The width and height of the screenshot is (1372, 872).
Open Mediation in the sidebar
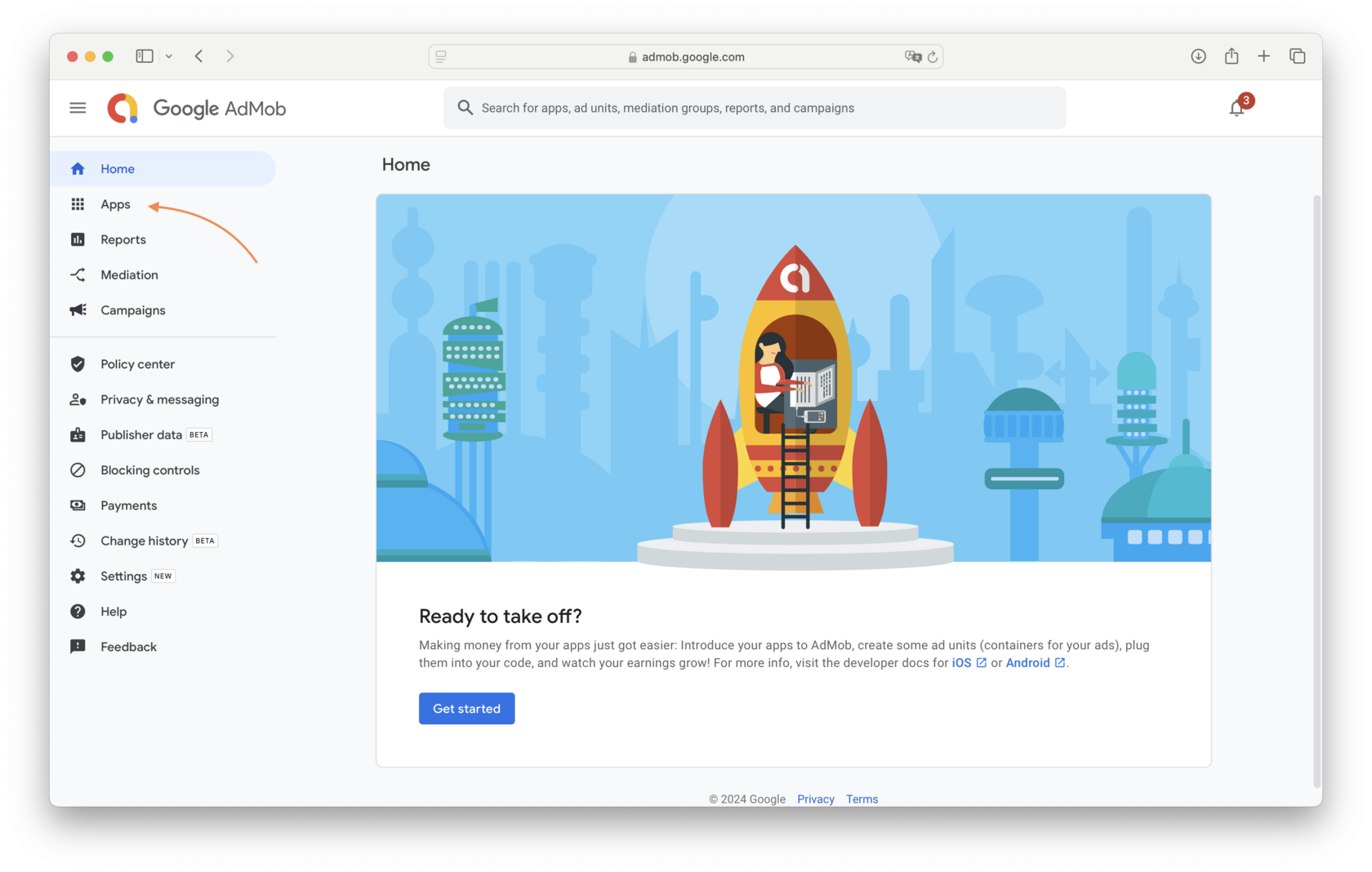click(x=163, y=275)
